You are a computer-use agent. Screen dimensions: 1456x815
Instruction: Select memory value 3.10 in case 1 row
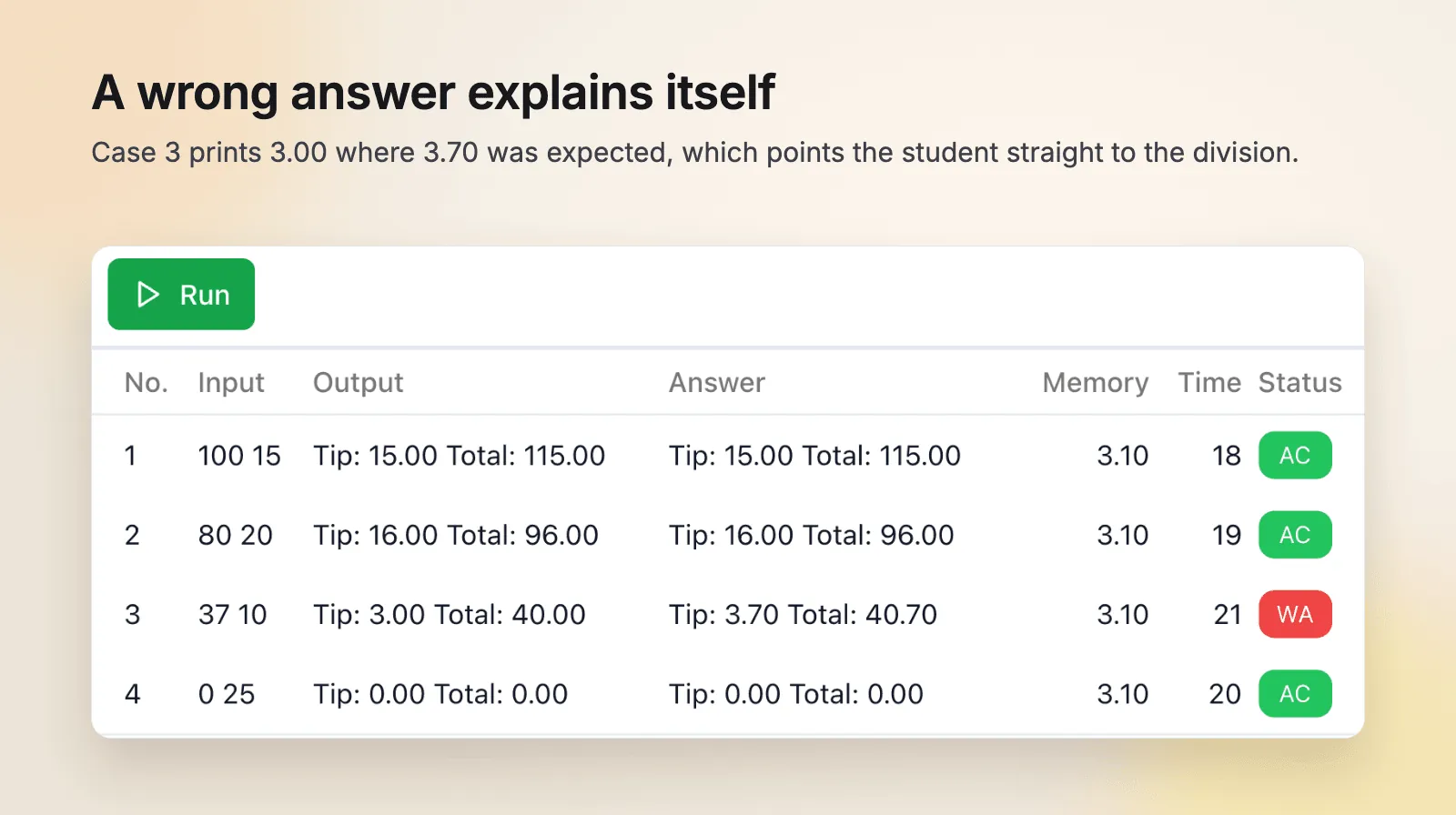coord(1122,455)
